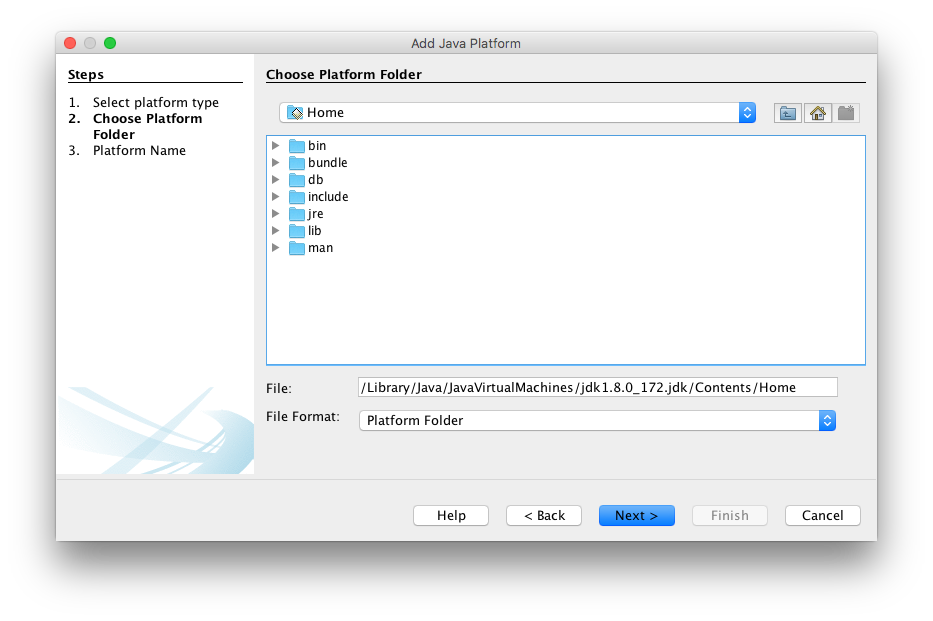Click the New Folder icon
The image size is (933, 621).
pos(846,112)
